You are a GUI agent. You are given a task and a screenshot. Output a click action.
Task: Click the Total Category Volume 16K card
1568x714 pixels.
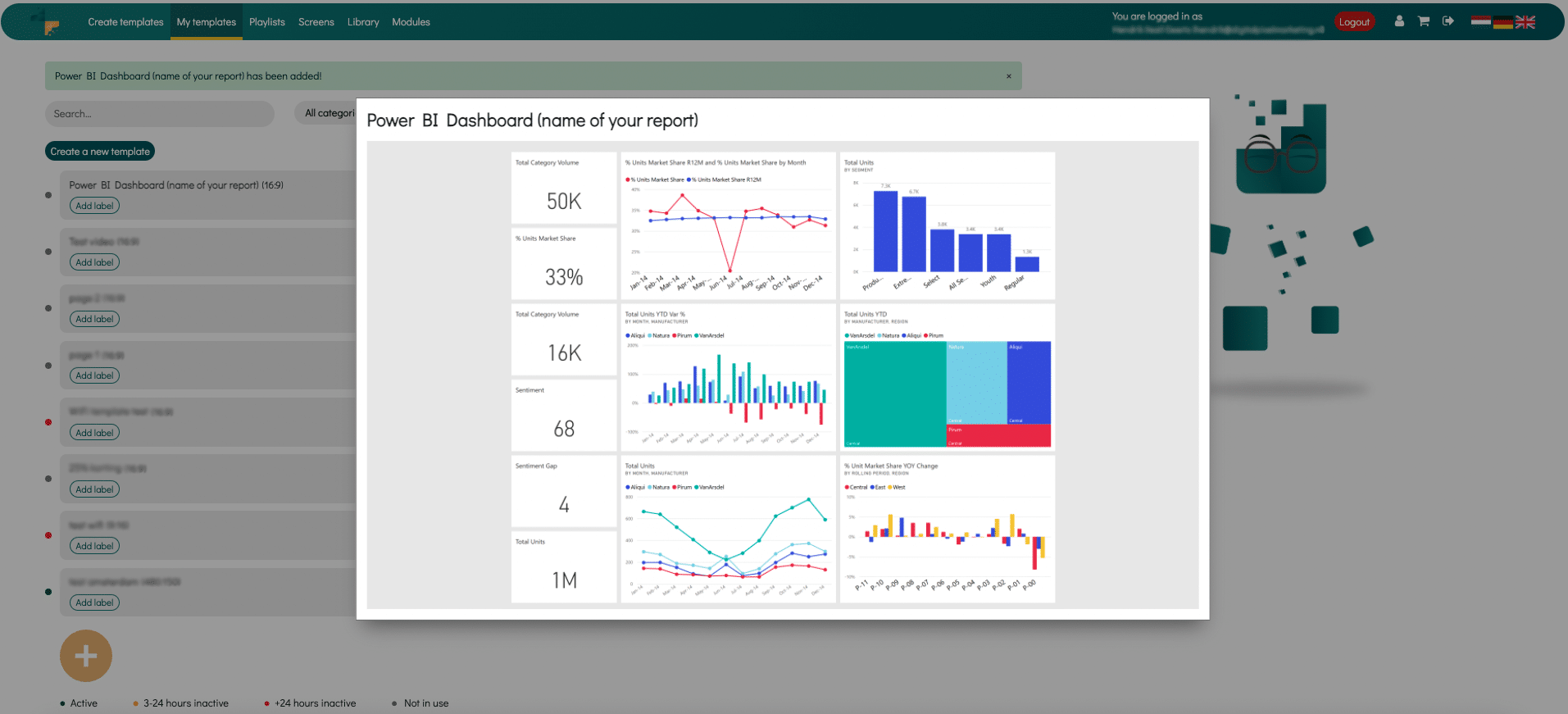click(564, 340)
